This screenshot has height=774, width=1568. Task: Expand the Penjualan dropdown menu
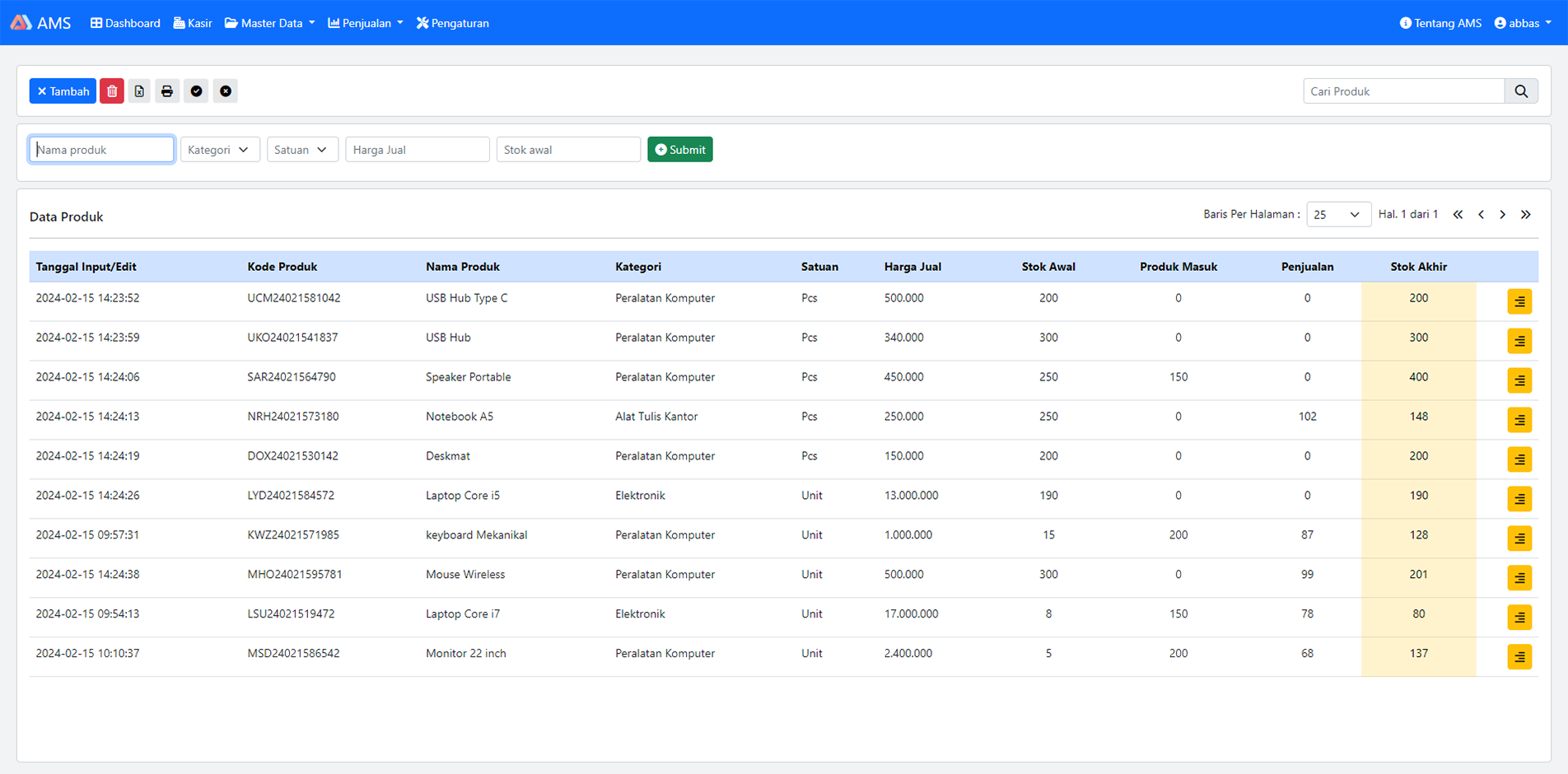click(366, 23)
